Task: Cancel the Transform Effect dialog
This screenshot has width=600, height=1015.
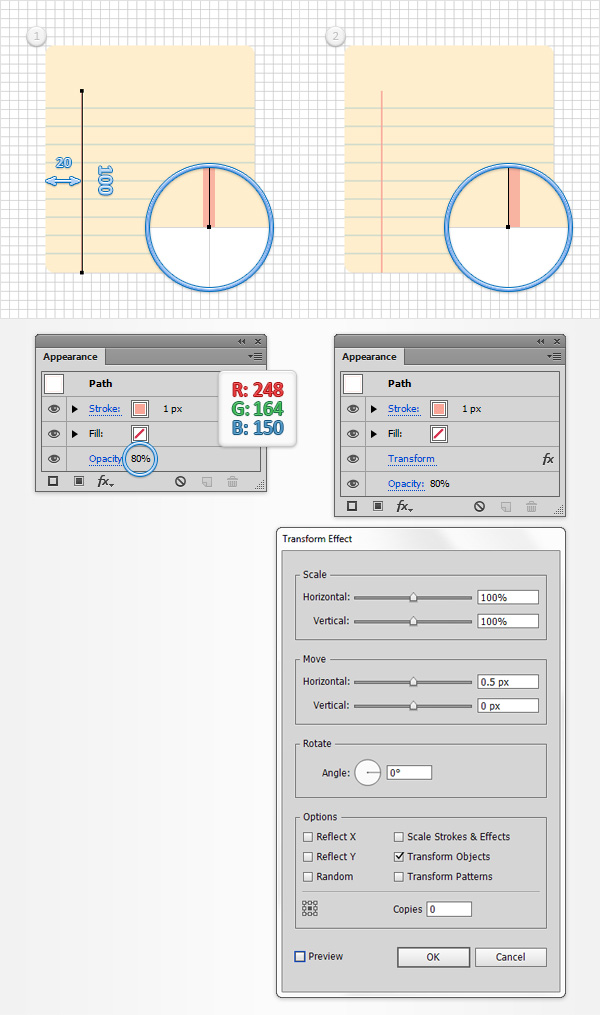Action: tap(511, 957)
